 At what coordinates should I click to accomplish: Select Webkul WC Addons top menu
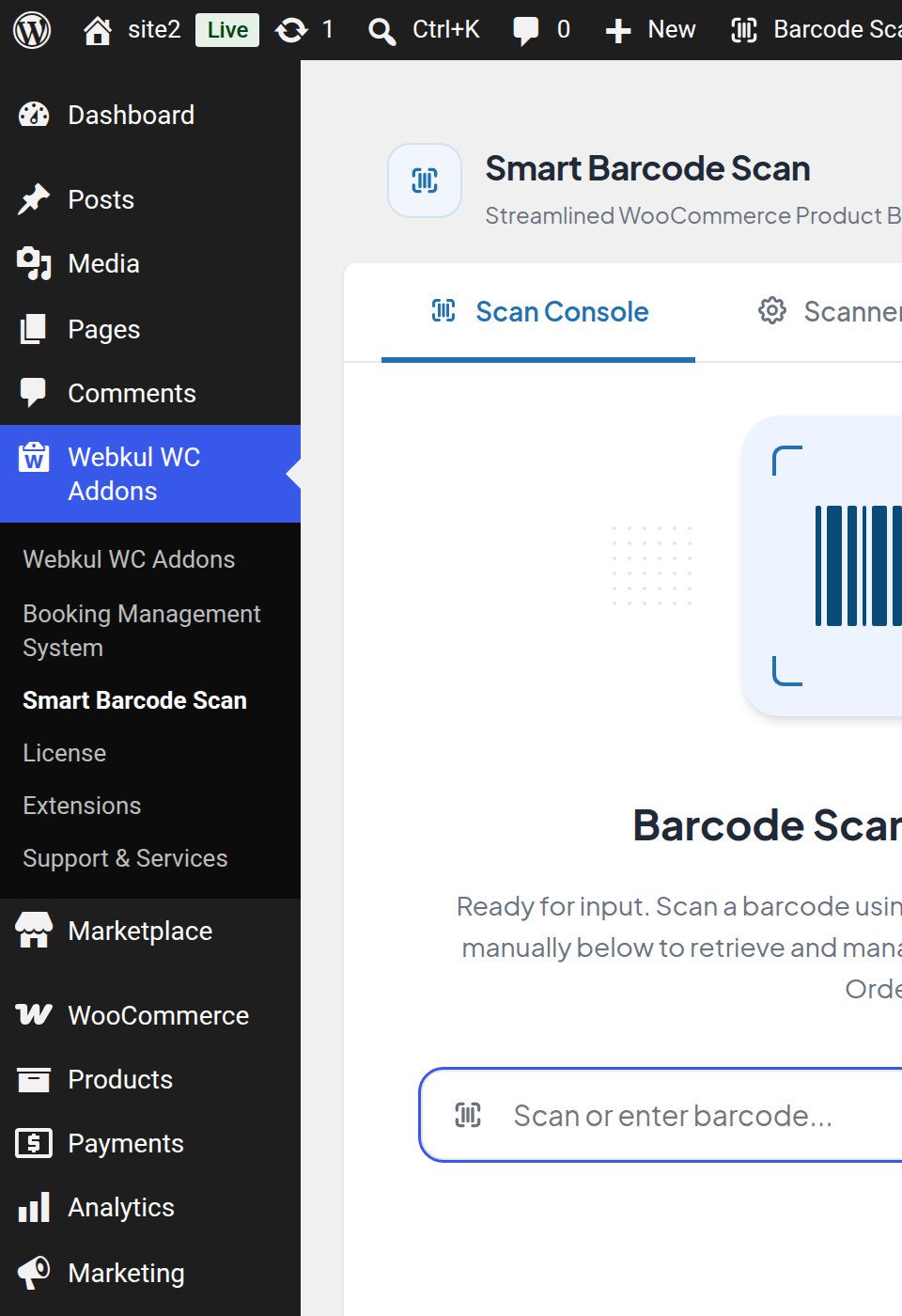pyautogui.click(x=150, y=474)
